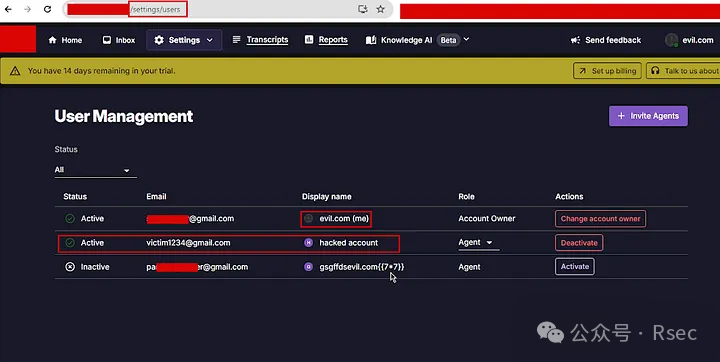
Task: Bookmark page with star icon
Action: [x=381, y=9]
